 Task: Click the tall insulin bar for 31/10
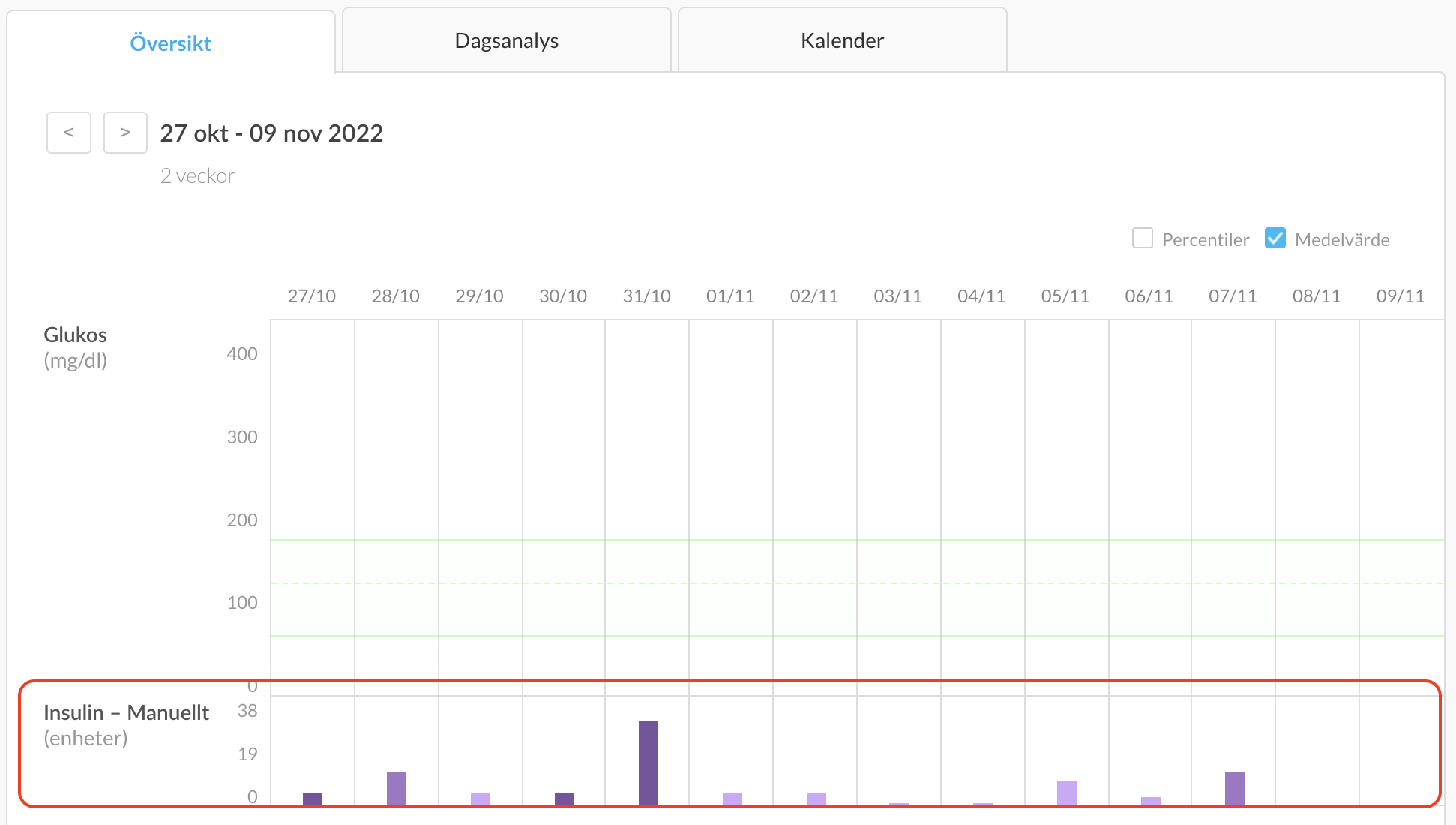[x=649, y=763]
